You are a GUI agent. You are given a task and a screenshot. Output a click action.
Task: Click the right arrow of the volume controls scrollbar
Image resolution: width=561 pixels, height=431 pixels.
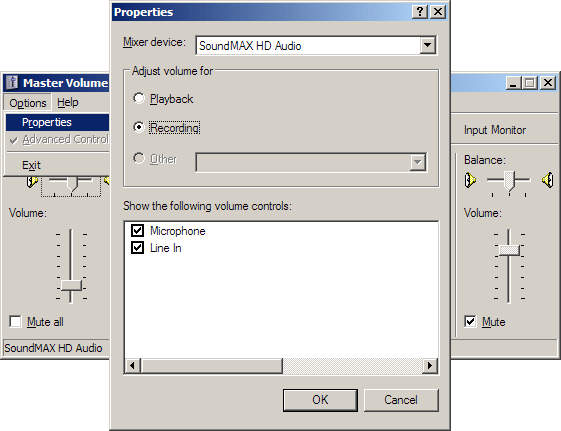click(x=430, y=366)
